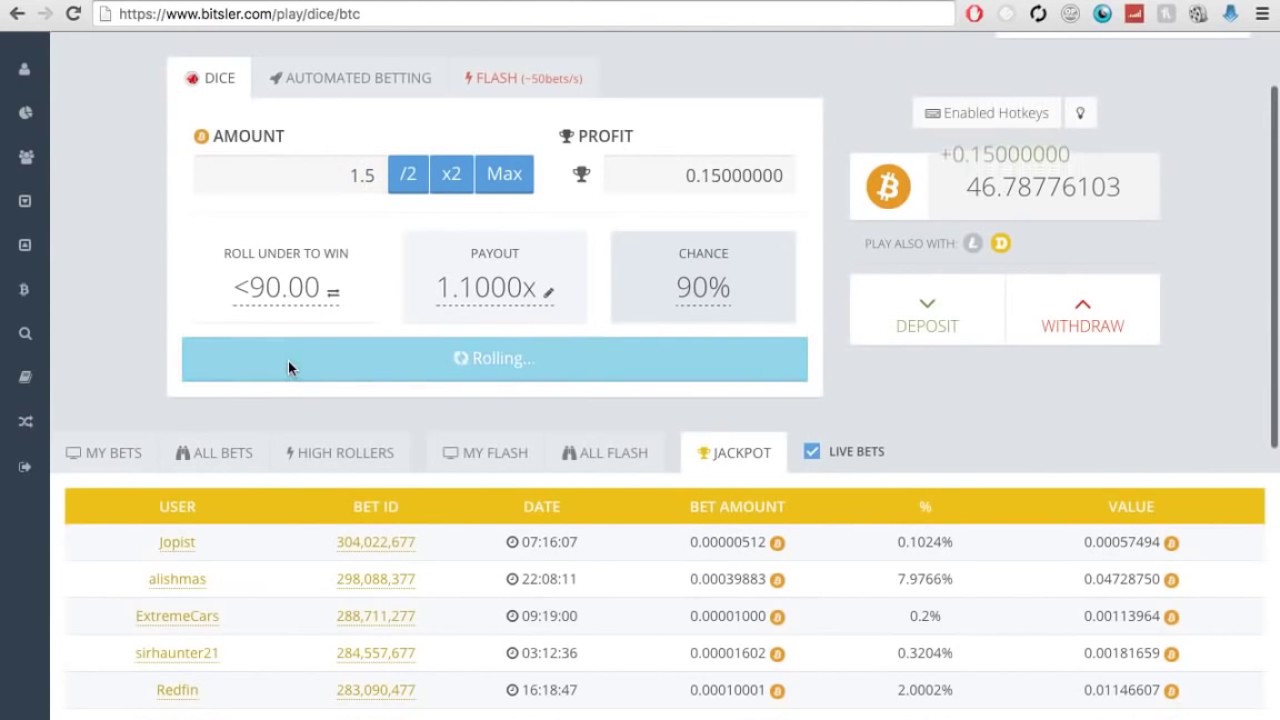Open the browser hamburger menu
Image resolution: width=1280 pixels, height=720 pixels.
pos(1262,14)
